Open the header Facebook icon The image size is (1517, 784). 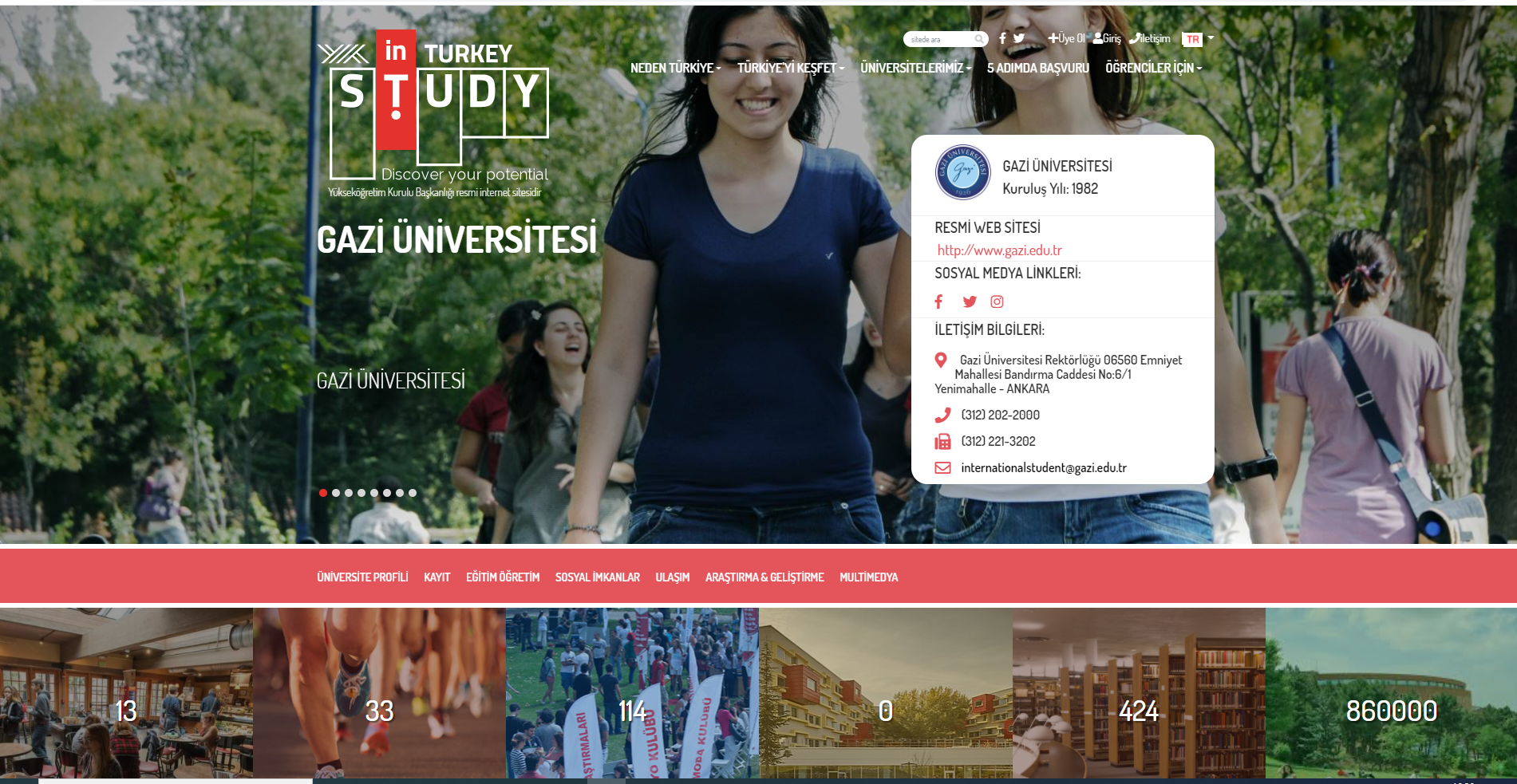(x=1002, y=38)
